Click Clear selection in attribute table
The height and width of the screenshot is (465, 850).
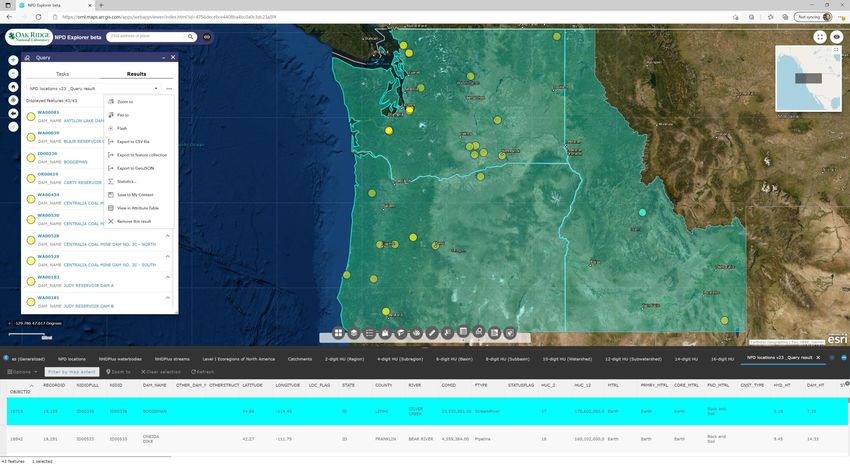[x=160, y=372]
